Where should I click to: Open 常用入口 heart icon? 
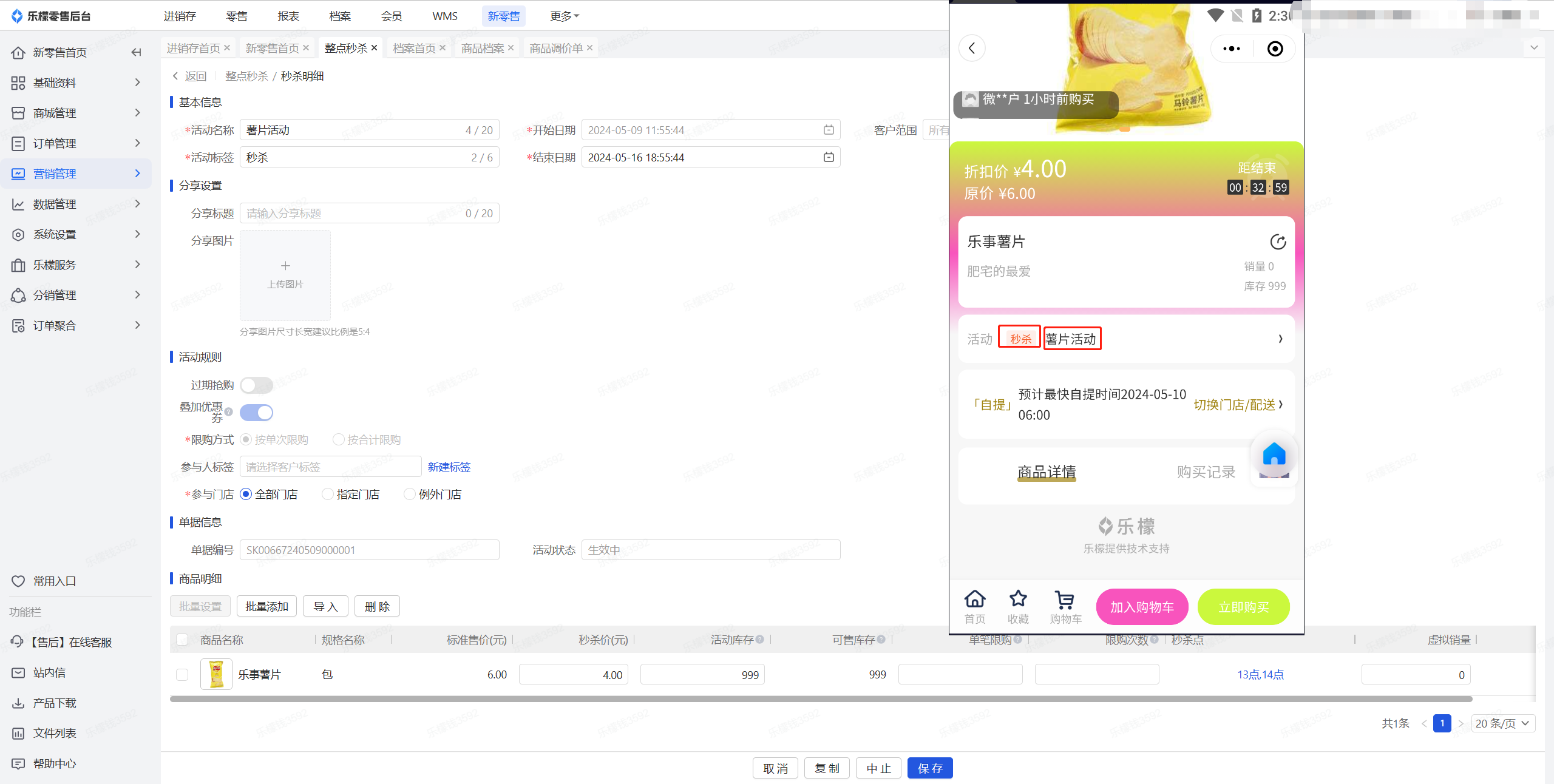click(18, 581)
